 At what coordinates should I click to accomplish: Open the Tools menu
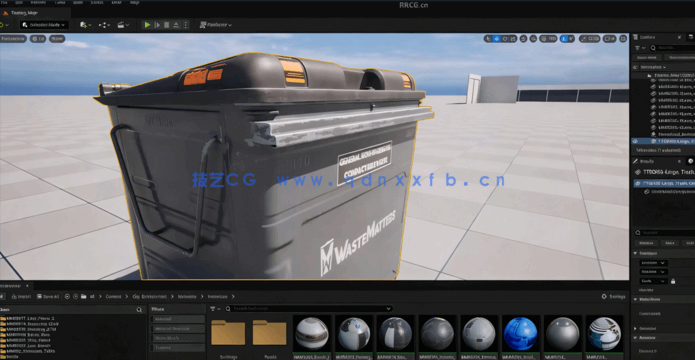tap(60, 2)
